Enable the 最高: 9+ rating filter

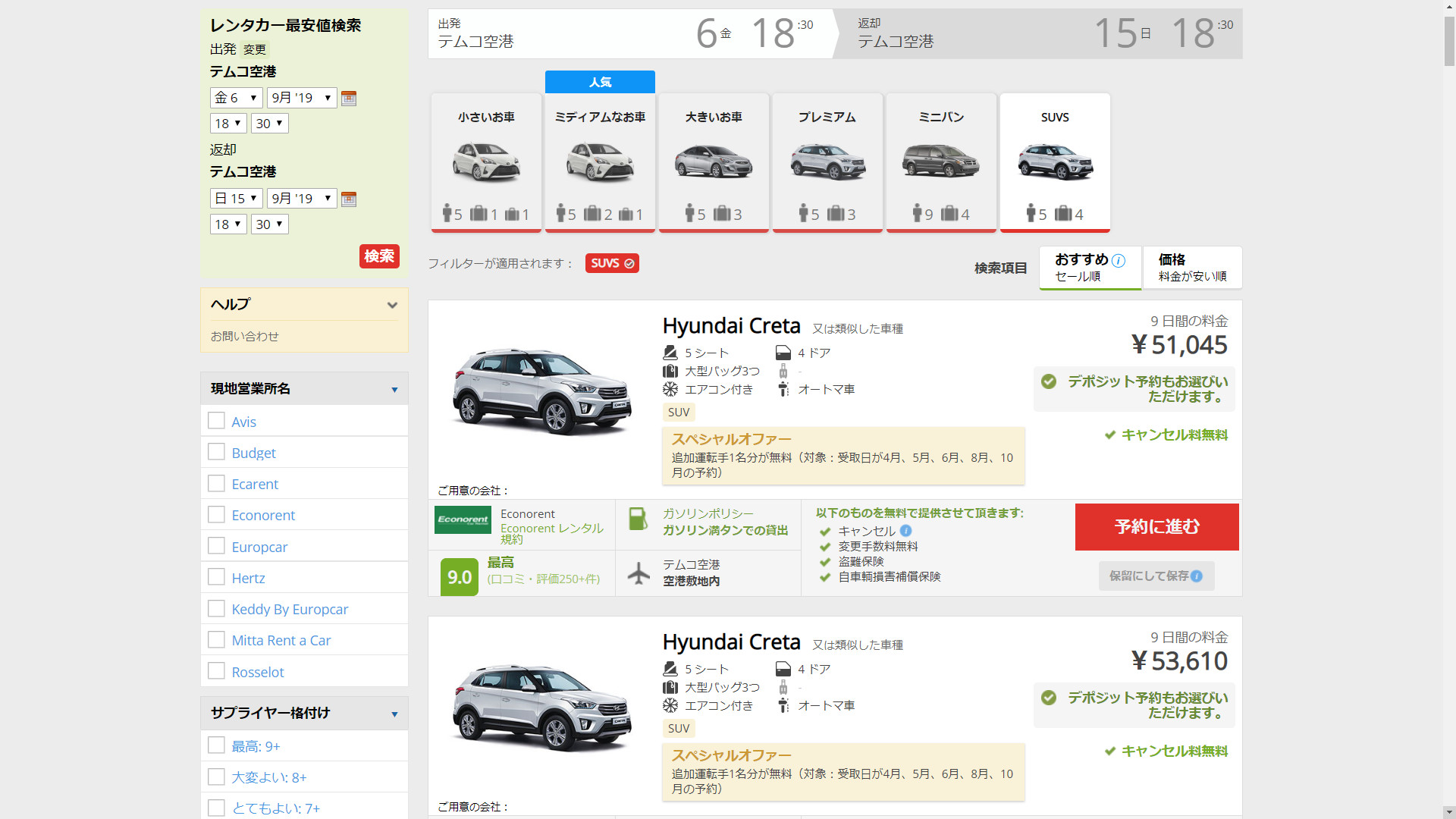[x=216, y=745]
